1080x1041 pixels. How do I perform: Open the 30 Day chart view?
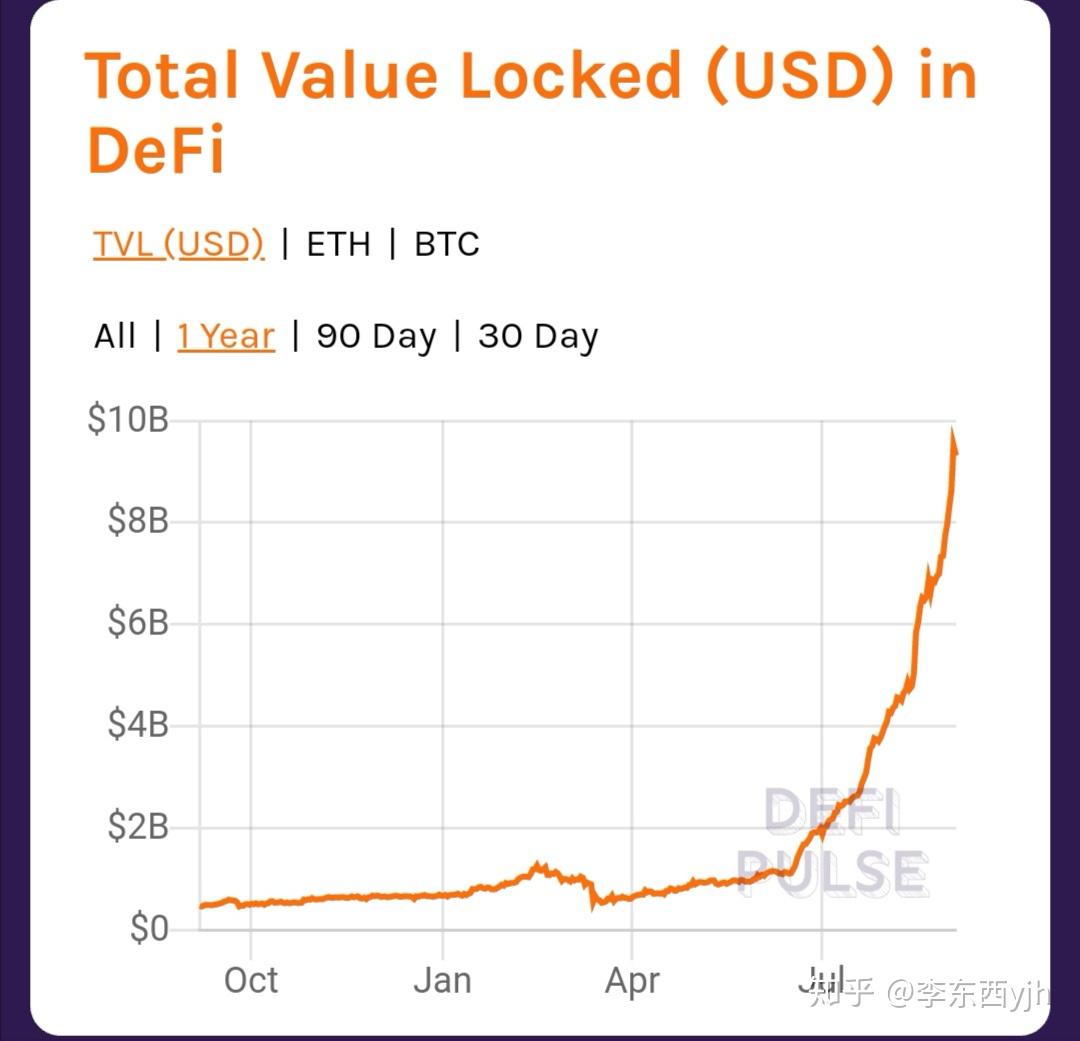point(537,336)
